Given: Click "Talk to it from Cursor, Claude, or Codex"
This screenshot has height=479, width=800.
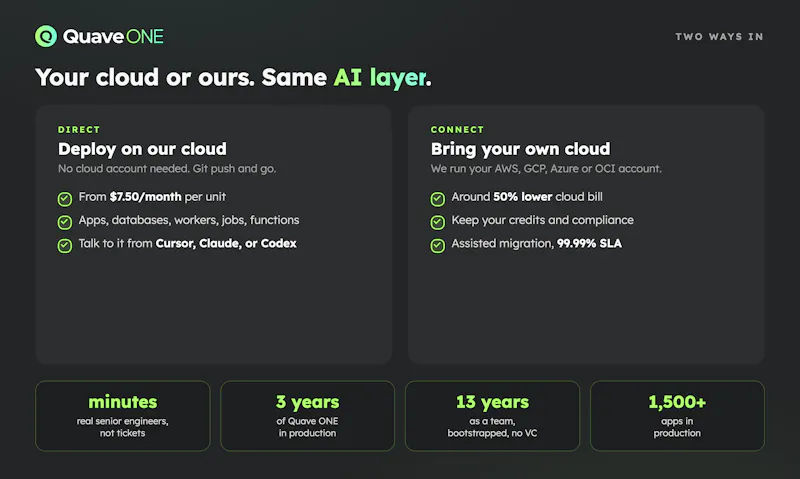Looking at the screenshot, I should pyautogui.click(x=187, y=243).
